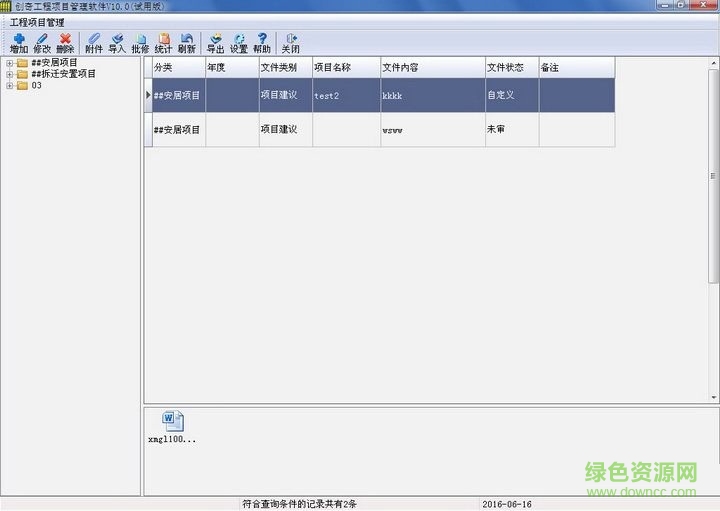Click 项目建议 cell in the wsww row
The width and height of the screenshot is (720, 511).
286,130
